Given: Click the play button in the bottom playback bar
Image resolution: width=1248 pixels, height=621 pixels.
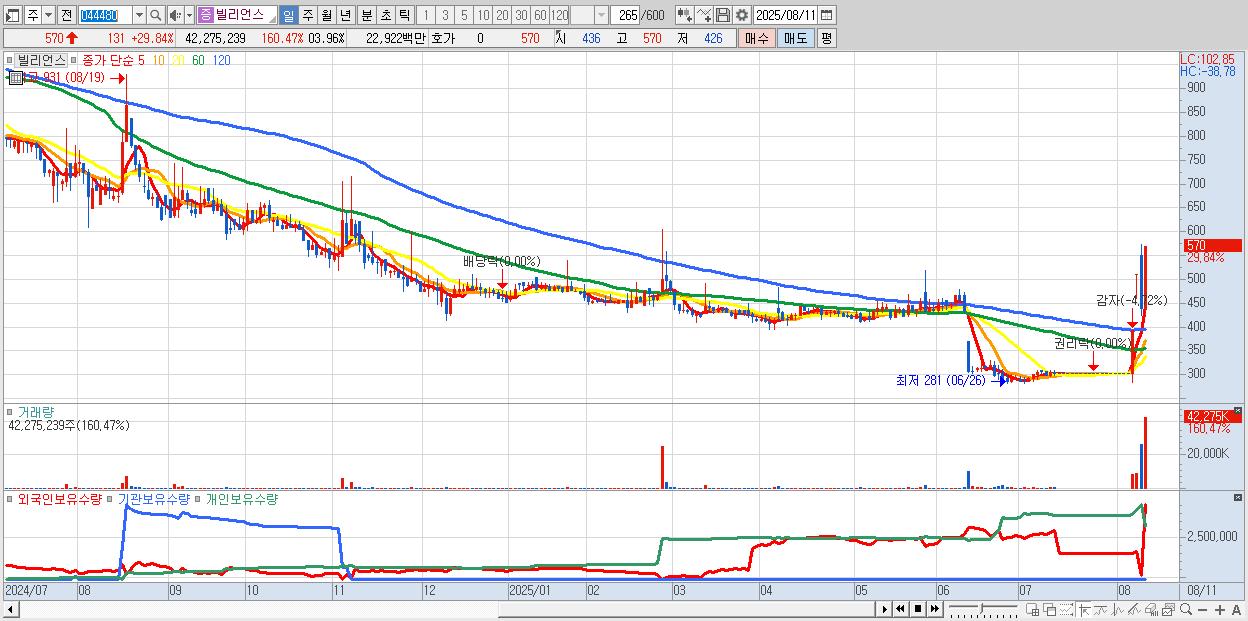Looking at the screenshot, I should [x=884, y=608].
